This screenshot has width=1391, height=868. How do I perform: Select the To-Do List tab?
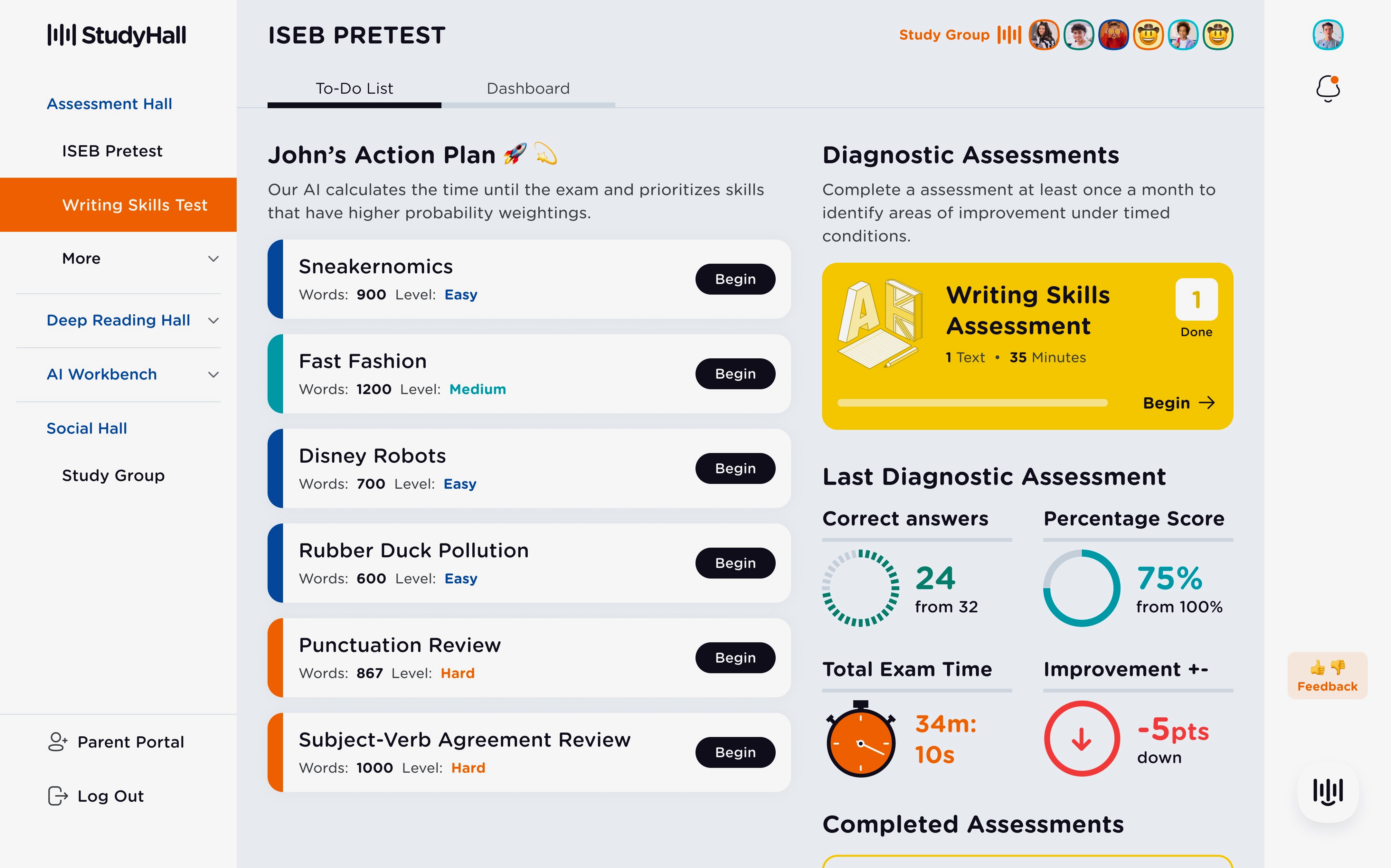(x=354, y=89)
